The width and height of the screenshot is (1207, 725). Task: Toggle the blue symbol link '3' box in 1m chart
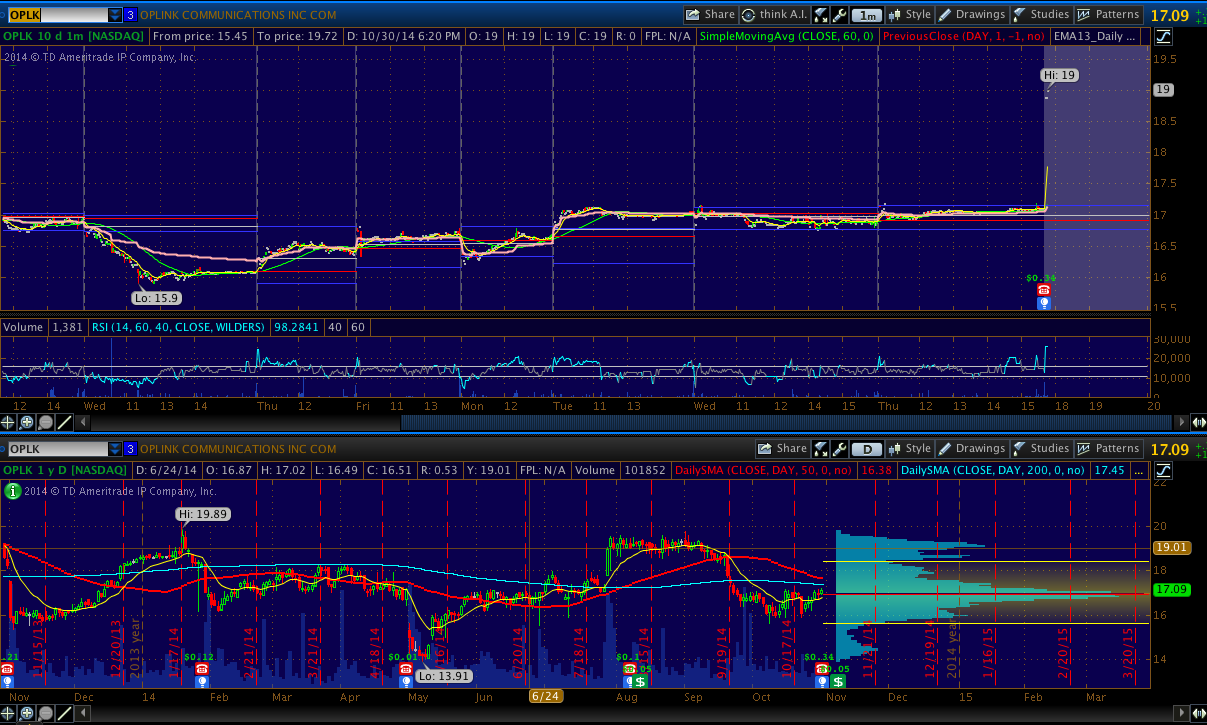pos(130,15)
